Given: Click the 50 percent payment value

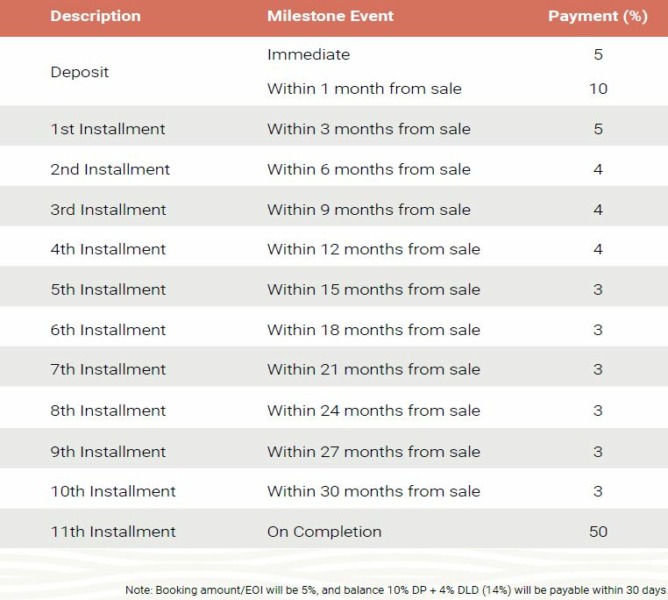Looking at the screenshot, I should 598,531.
